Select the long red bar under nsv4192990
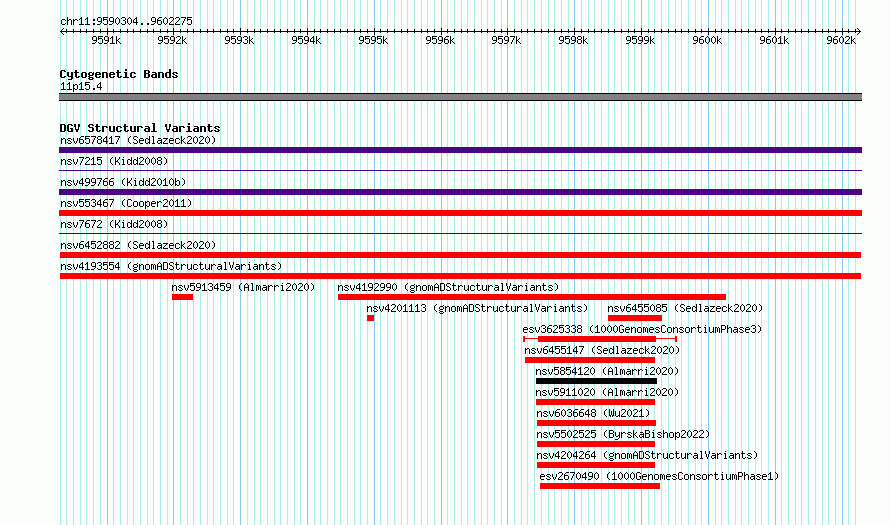Screen dimensions: 890x525 click(532, 297)
